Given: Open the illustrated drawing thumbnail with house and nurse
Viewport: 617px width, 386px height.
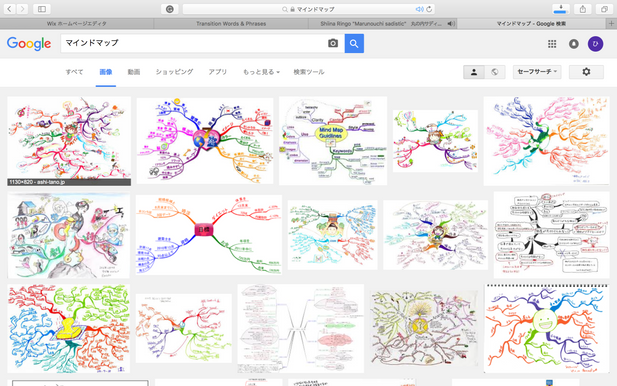Looking at the screenshot, I should [68, 235].
